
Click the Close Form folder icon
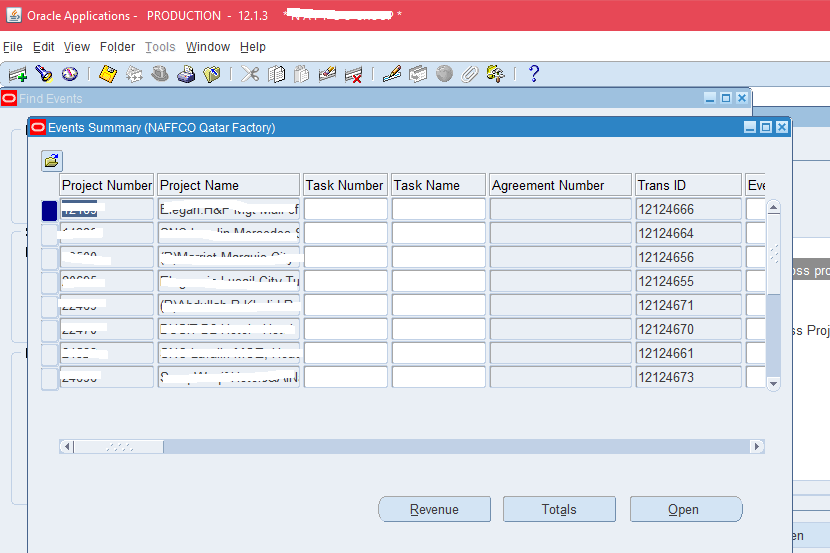click(212, 74)
